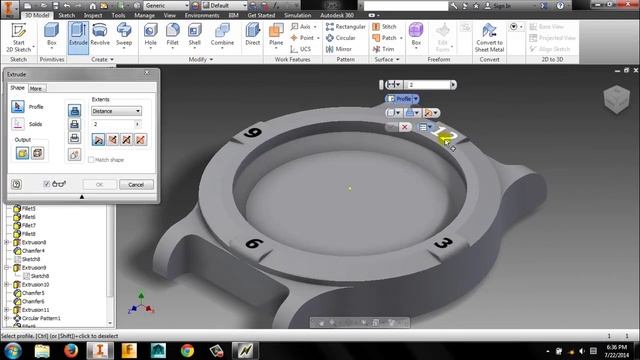Screen dimensions: 640x360
Task: Toggle the preview glasses checkbox
Action: (47, 184)
